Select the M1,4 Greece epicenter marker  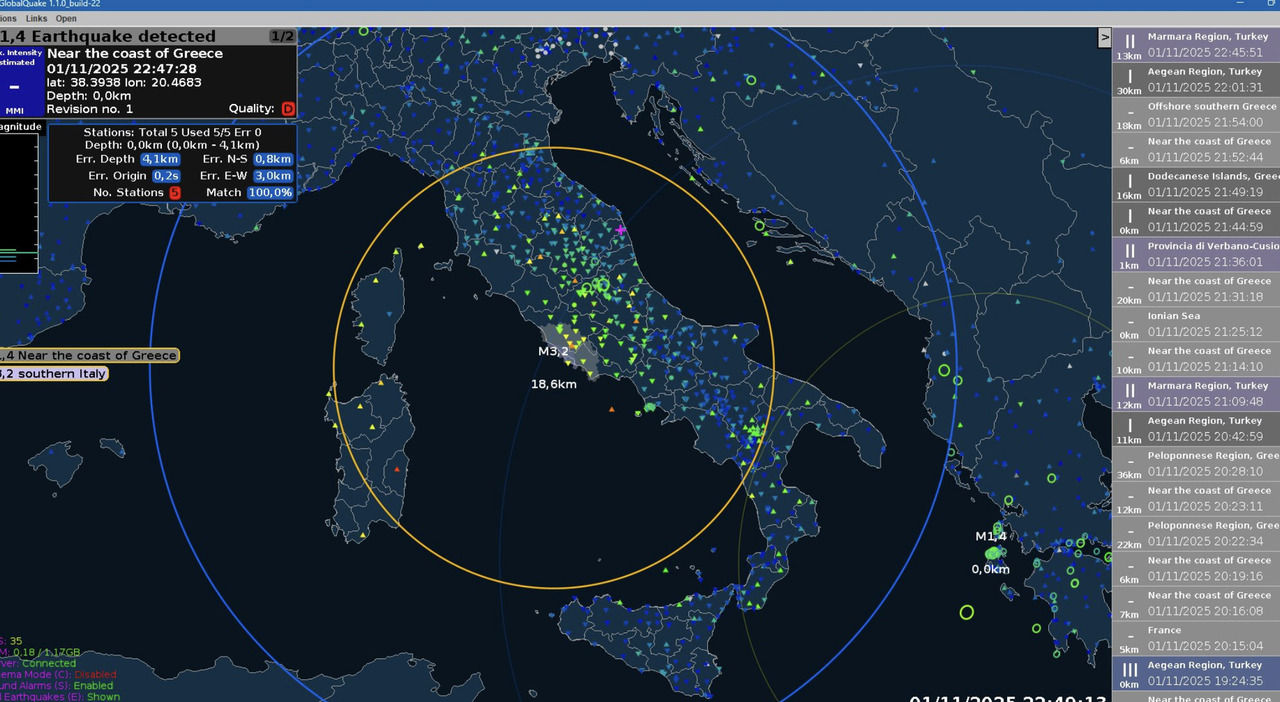[x=993, y=553]
